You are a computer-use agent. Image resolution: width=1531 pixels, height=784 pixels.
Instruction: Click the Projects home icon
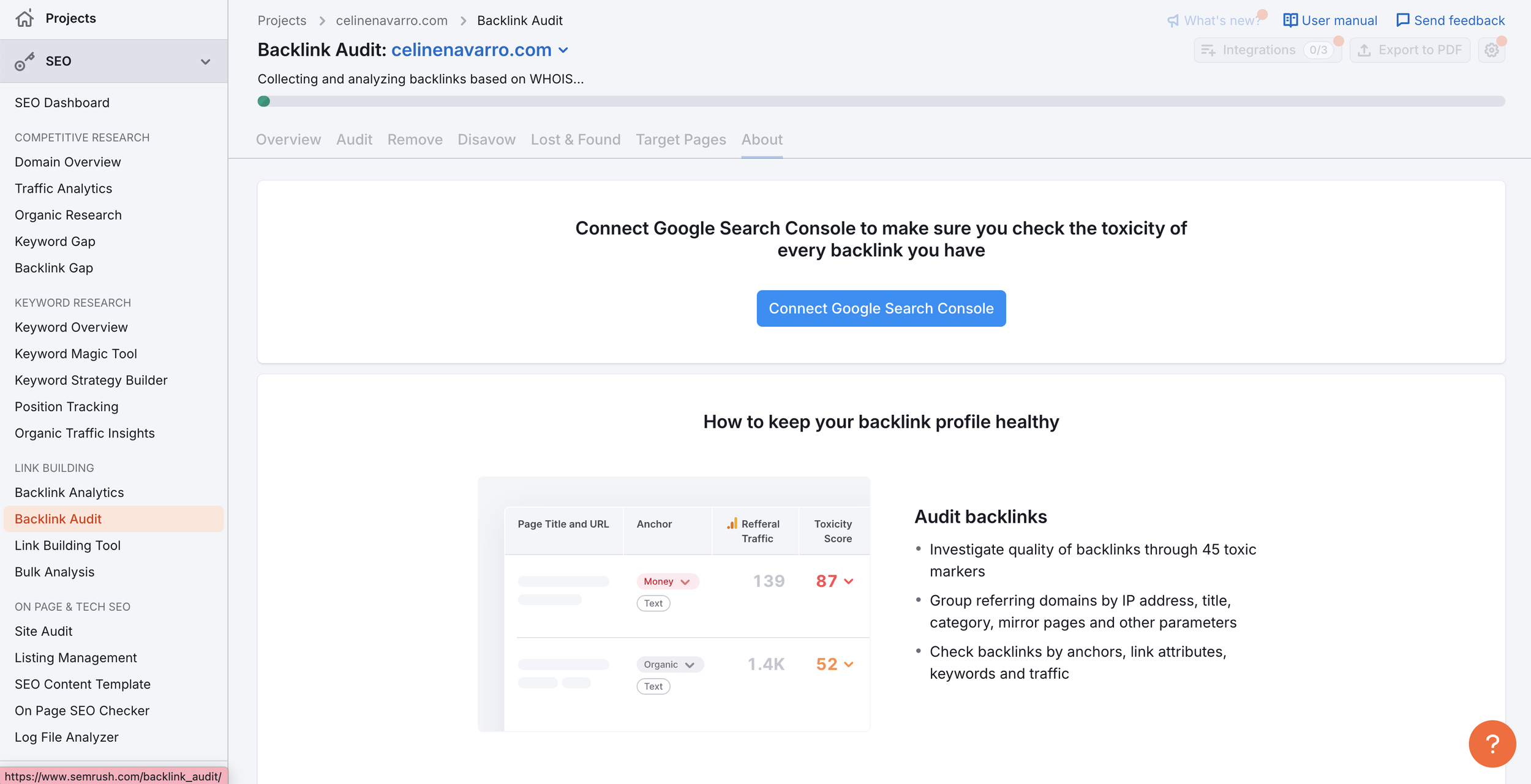click(x=24, y=18)
